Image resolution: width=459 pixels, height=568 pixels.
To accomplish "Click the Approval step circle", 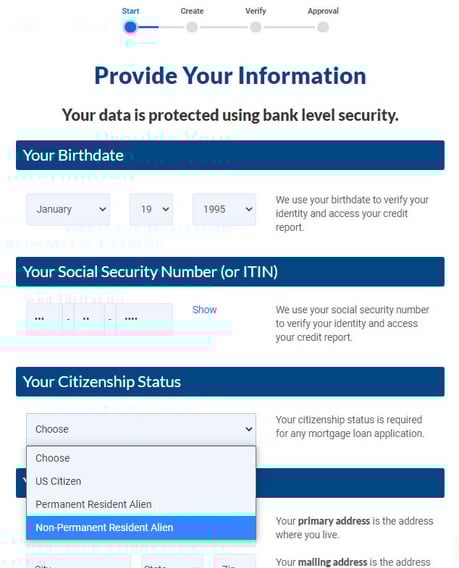I will coord(323,27).
